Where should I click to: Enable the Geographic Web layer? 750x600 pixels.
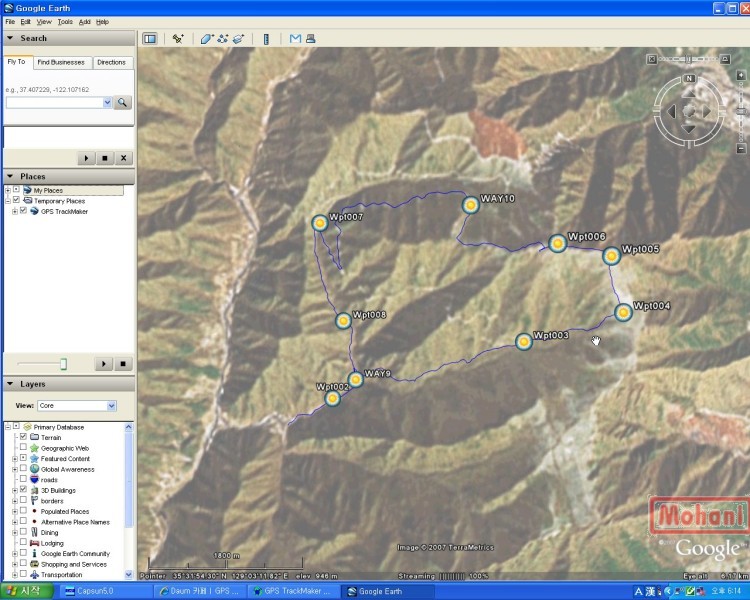23,447
